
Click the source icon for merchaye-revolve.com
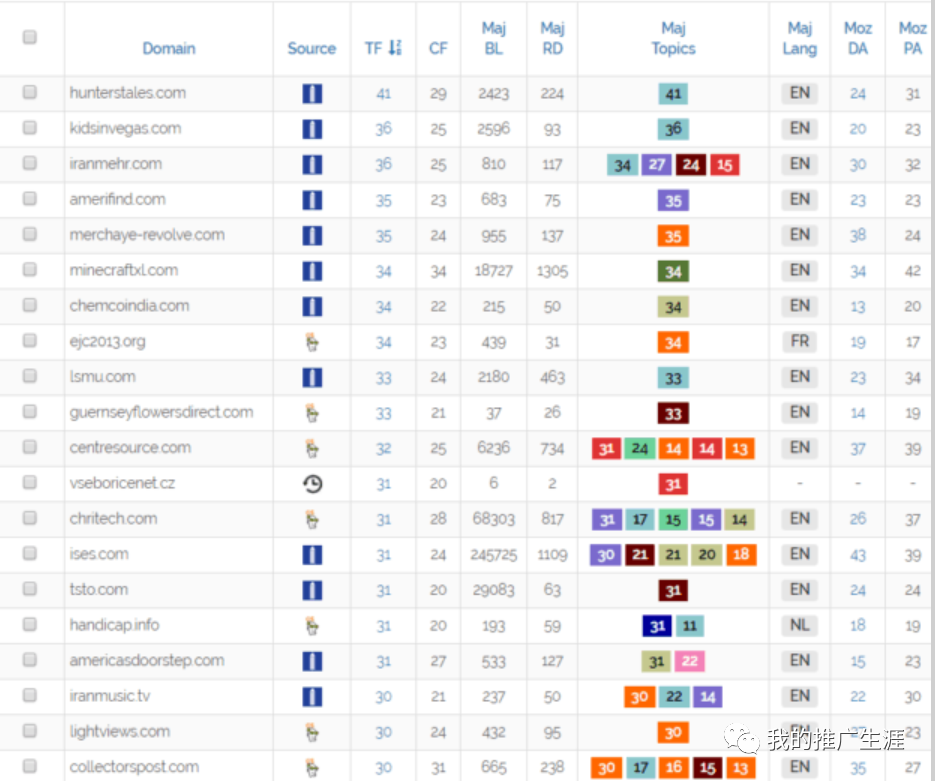(x=312, y=235)
